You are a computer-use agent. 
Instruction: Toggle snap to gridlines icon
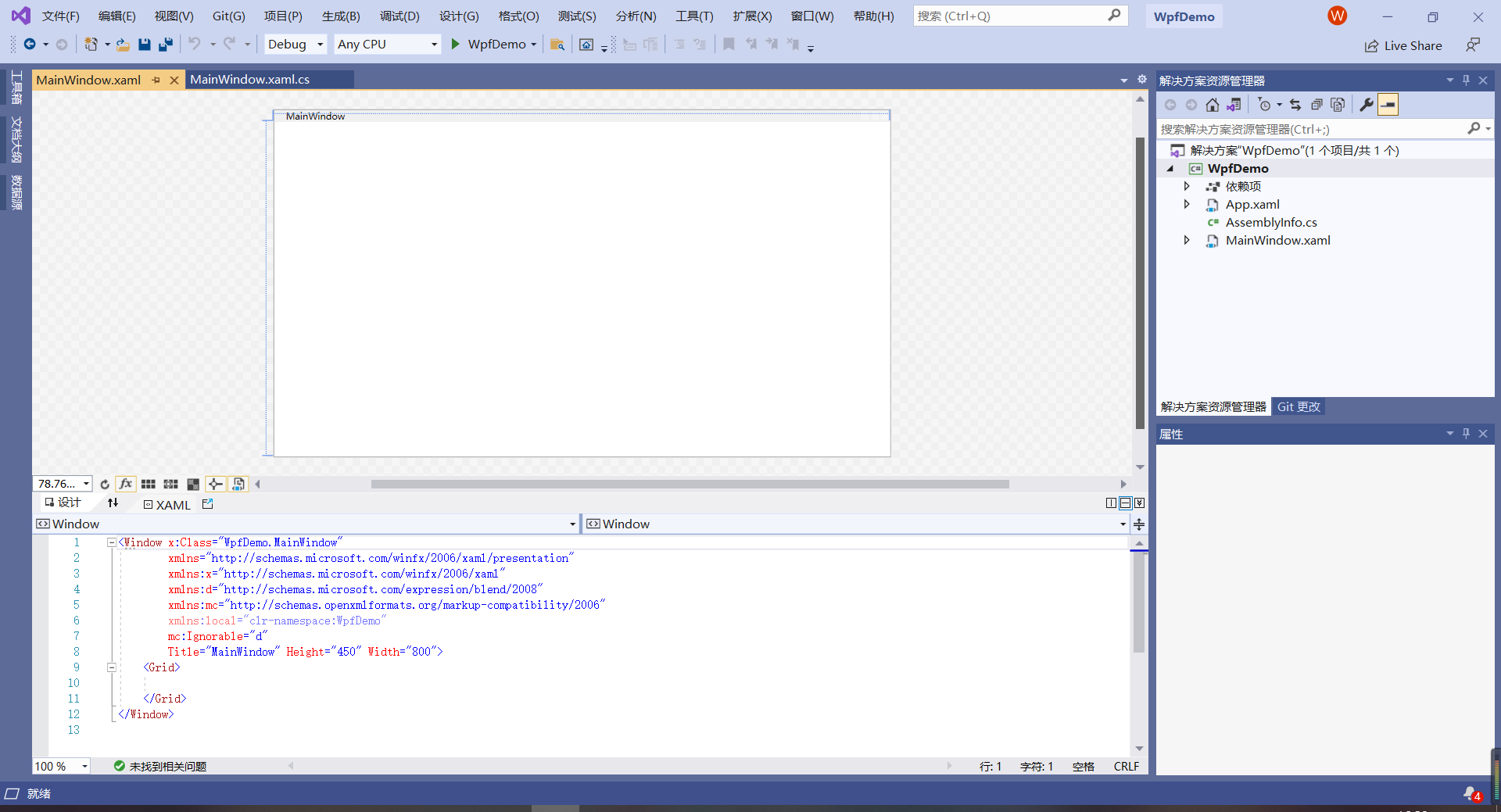170,485
